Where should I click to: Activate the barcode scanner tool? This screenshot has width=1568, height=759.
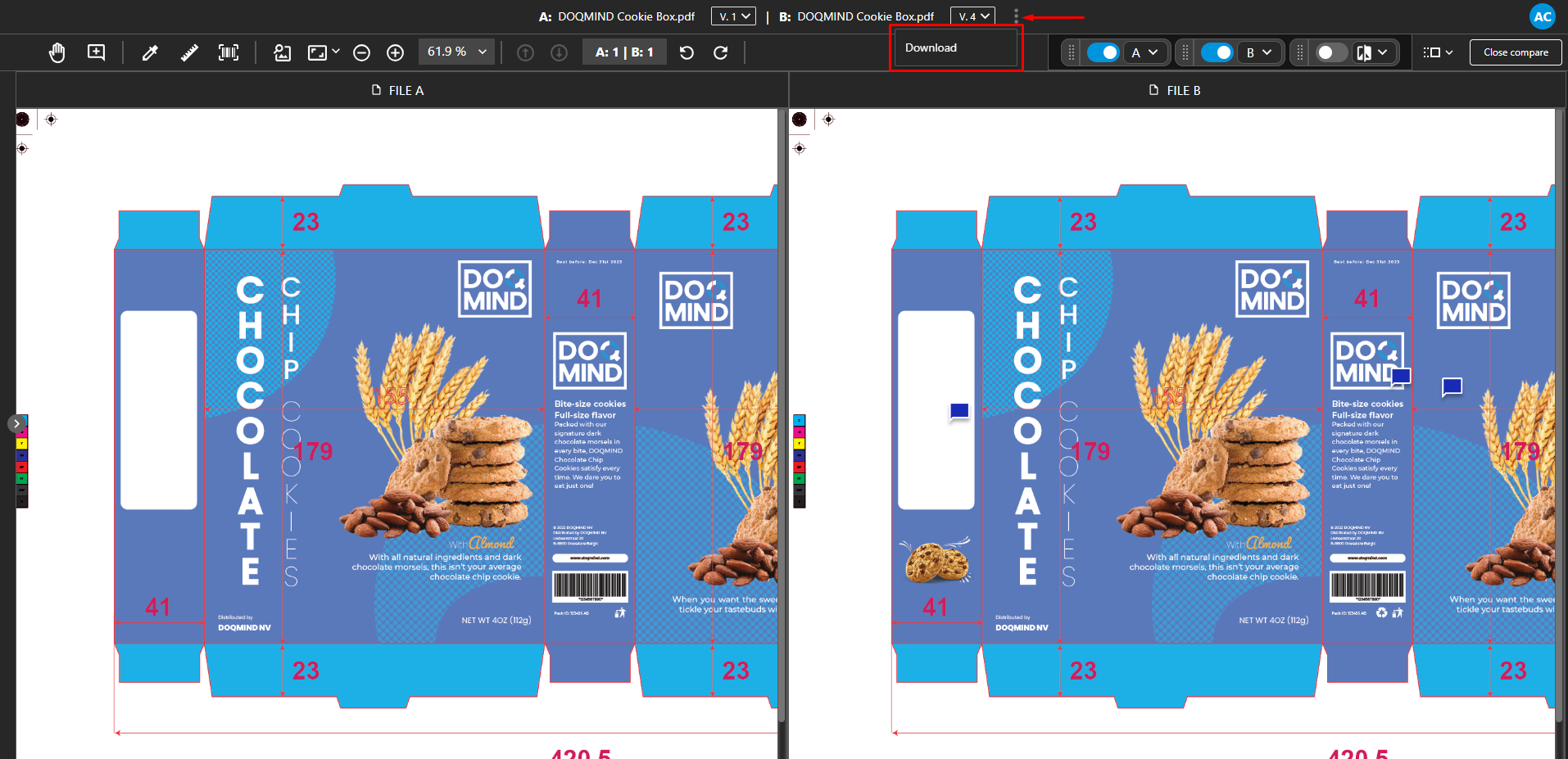[229, 52]
